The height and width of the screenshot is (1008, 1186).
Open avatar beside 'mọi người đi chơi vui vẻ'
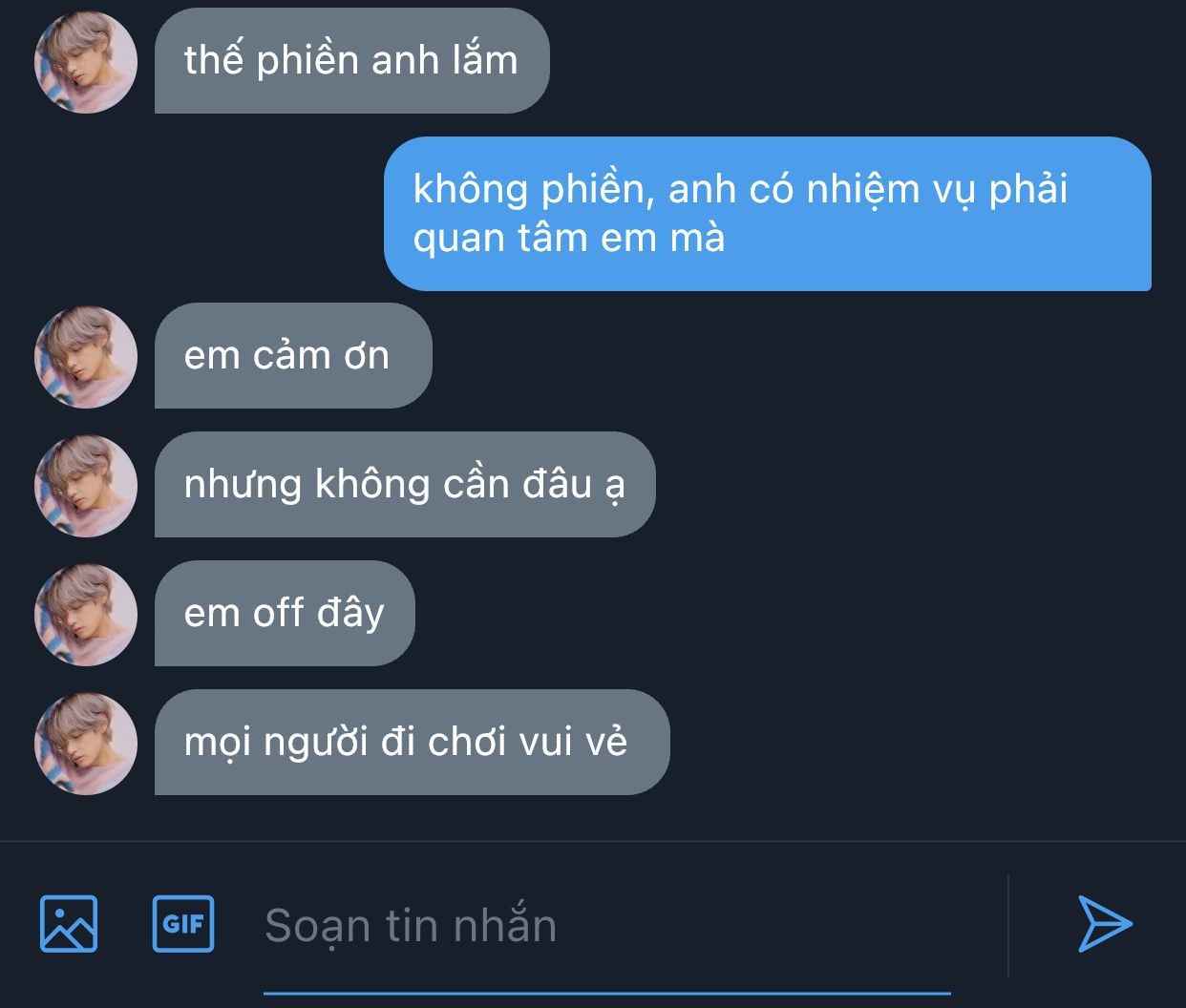click(x=86, y=744)
